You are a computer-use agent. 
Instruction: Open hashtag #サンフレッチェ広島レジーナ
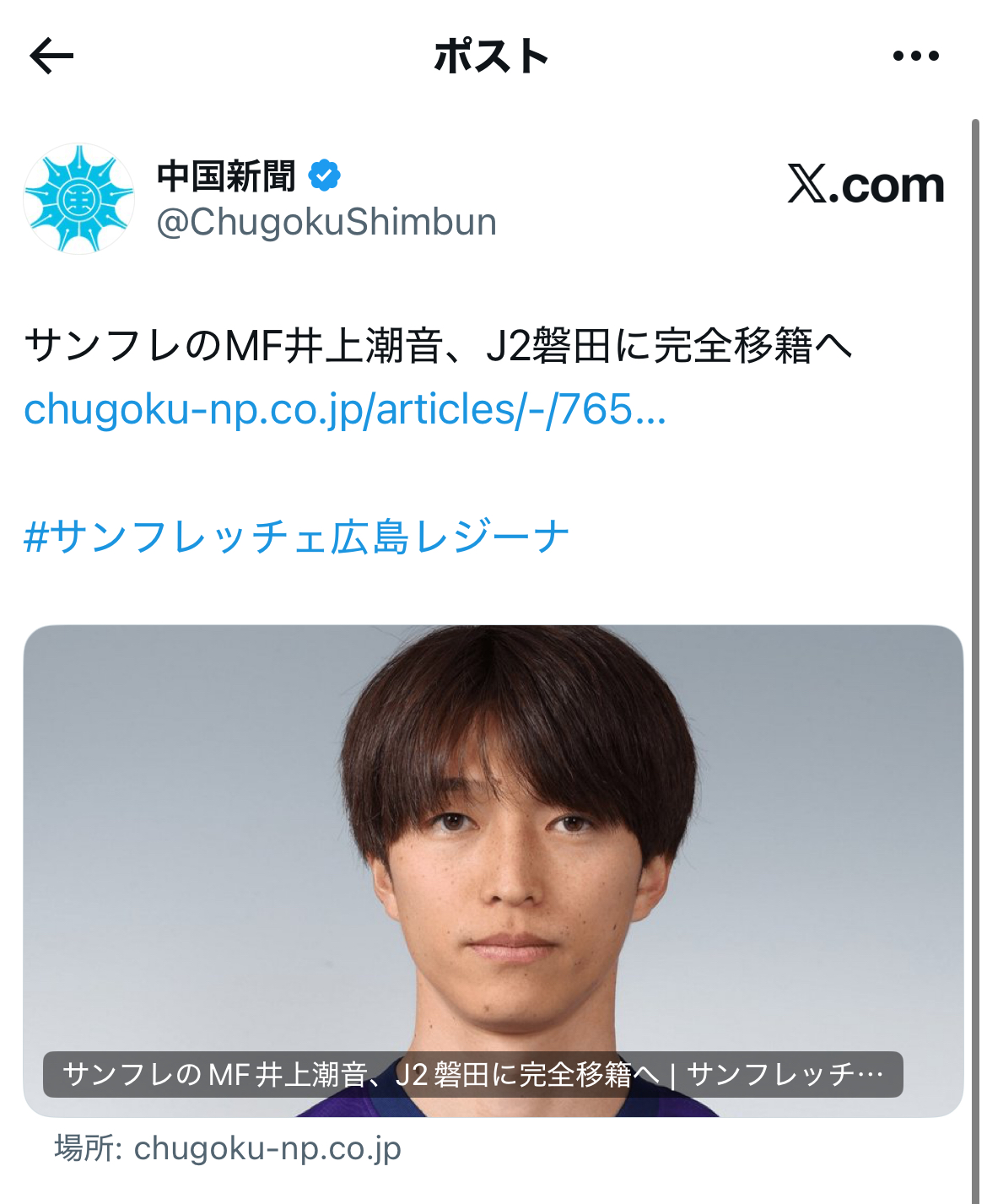(297, 537)
